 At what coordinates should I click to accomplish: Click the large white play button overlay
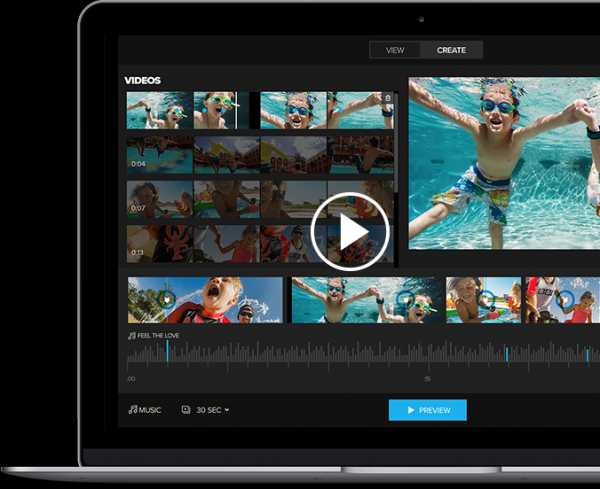click(x=349, y=231)
